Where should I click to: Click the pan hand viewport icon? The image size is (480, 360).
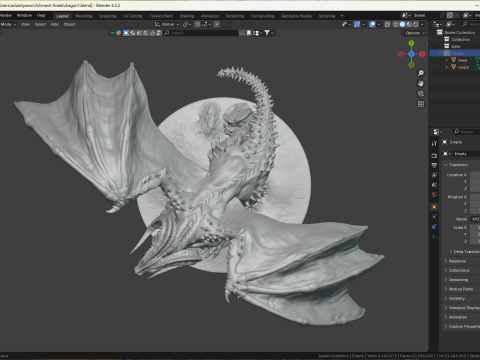point(421,83)
